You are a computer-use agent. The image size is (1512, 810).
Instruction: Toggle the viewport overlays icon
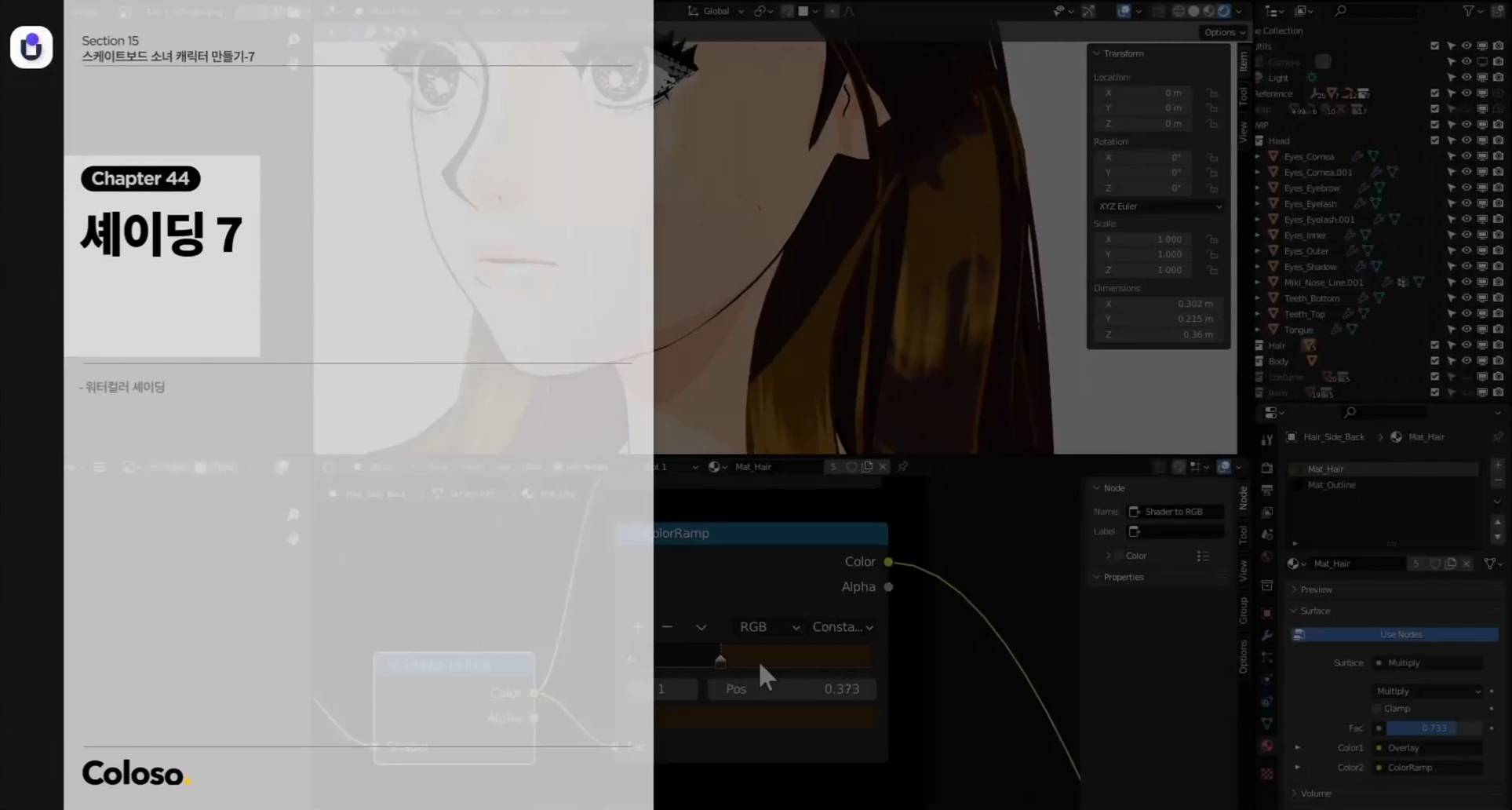(x=1124, y=11)
